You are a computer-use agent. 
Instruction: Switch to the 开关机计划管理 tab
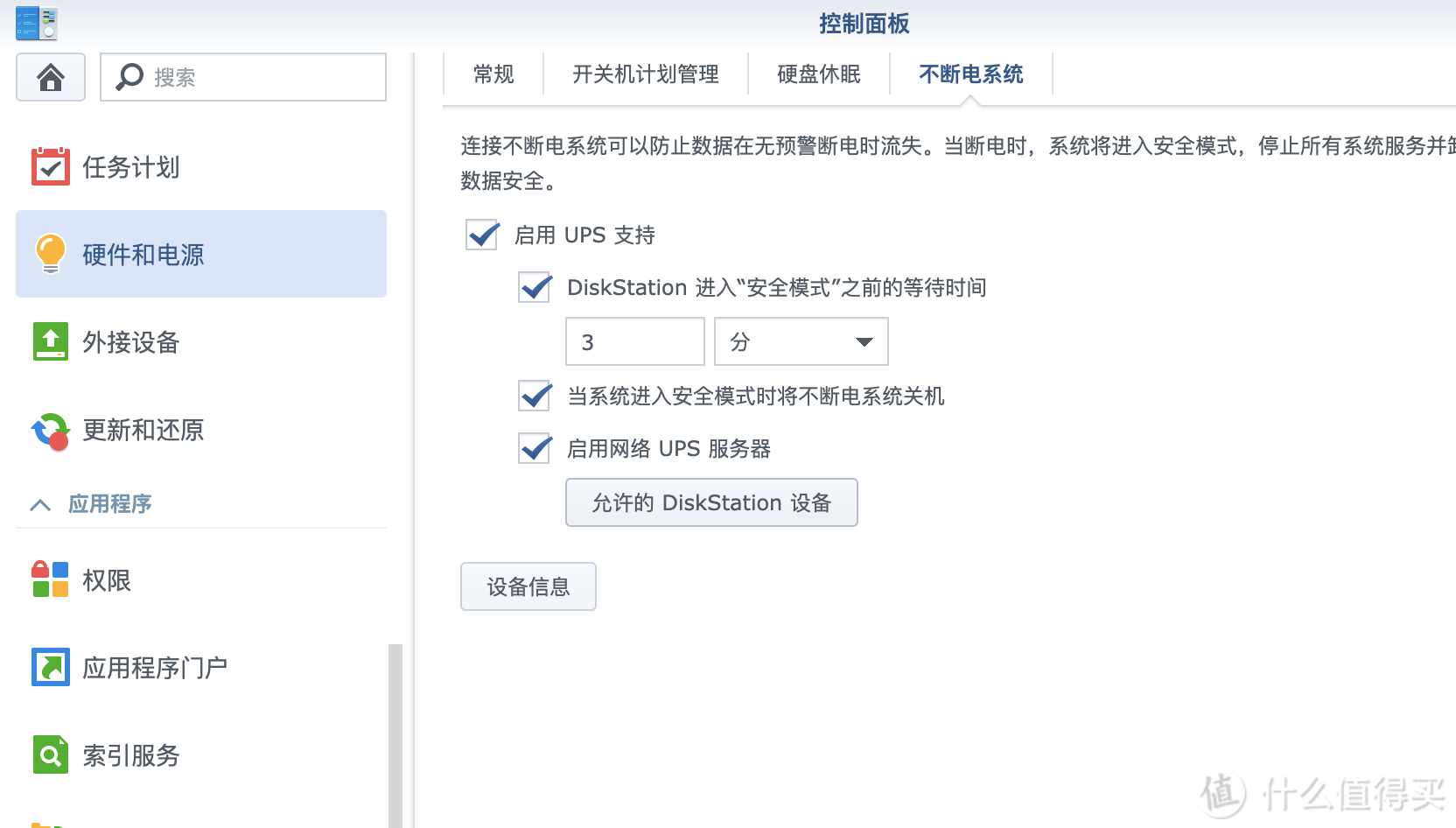[x=645, y=74]
